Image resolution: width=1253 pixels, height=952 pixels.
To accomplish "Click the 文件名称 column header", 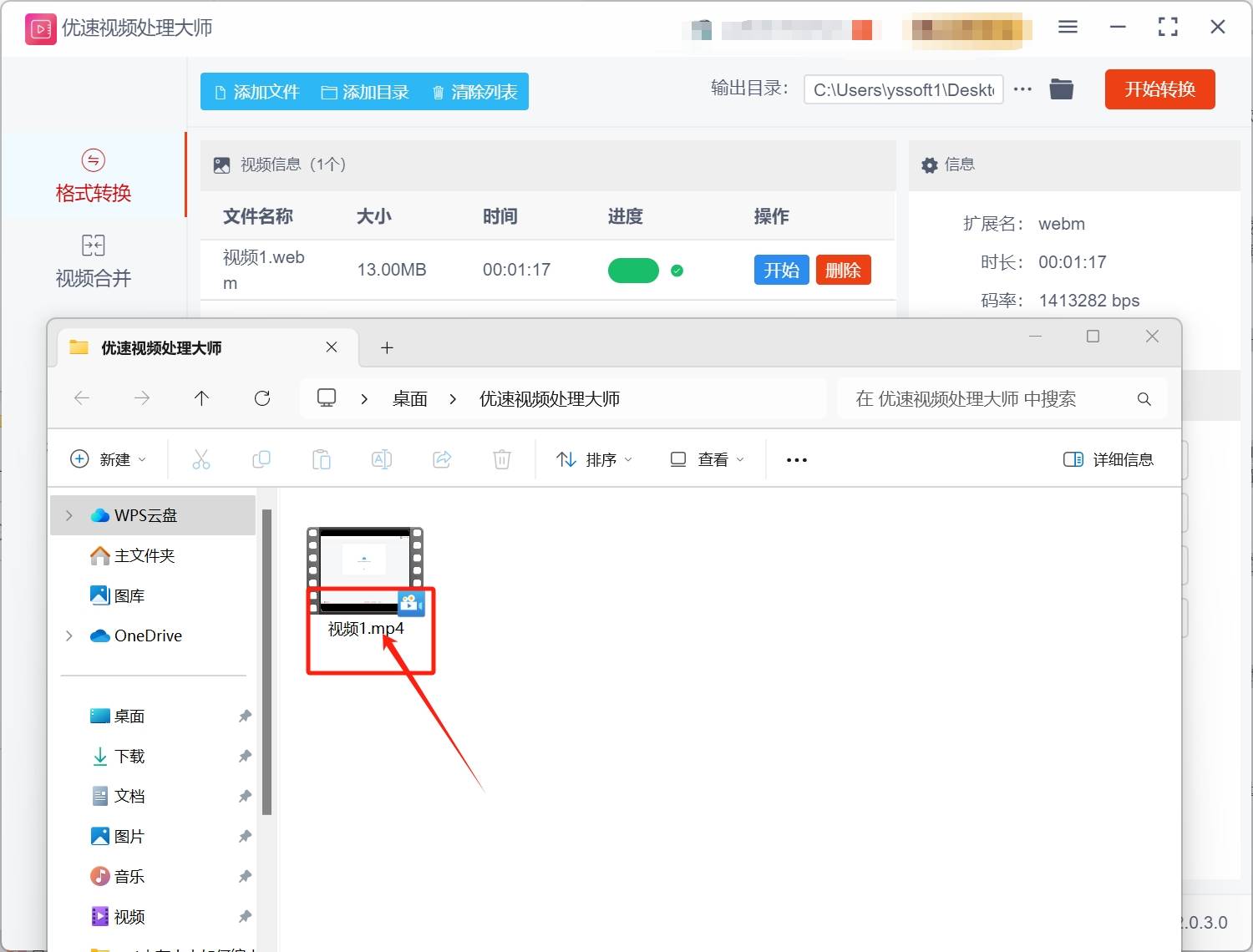I will coord(258,216).
